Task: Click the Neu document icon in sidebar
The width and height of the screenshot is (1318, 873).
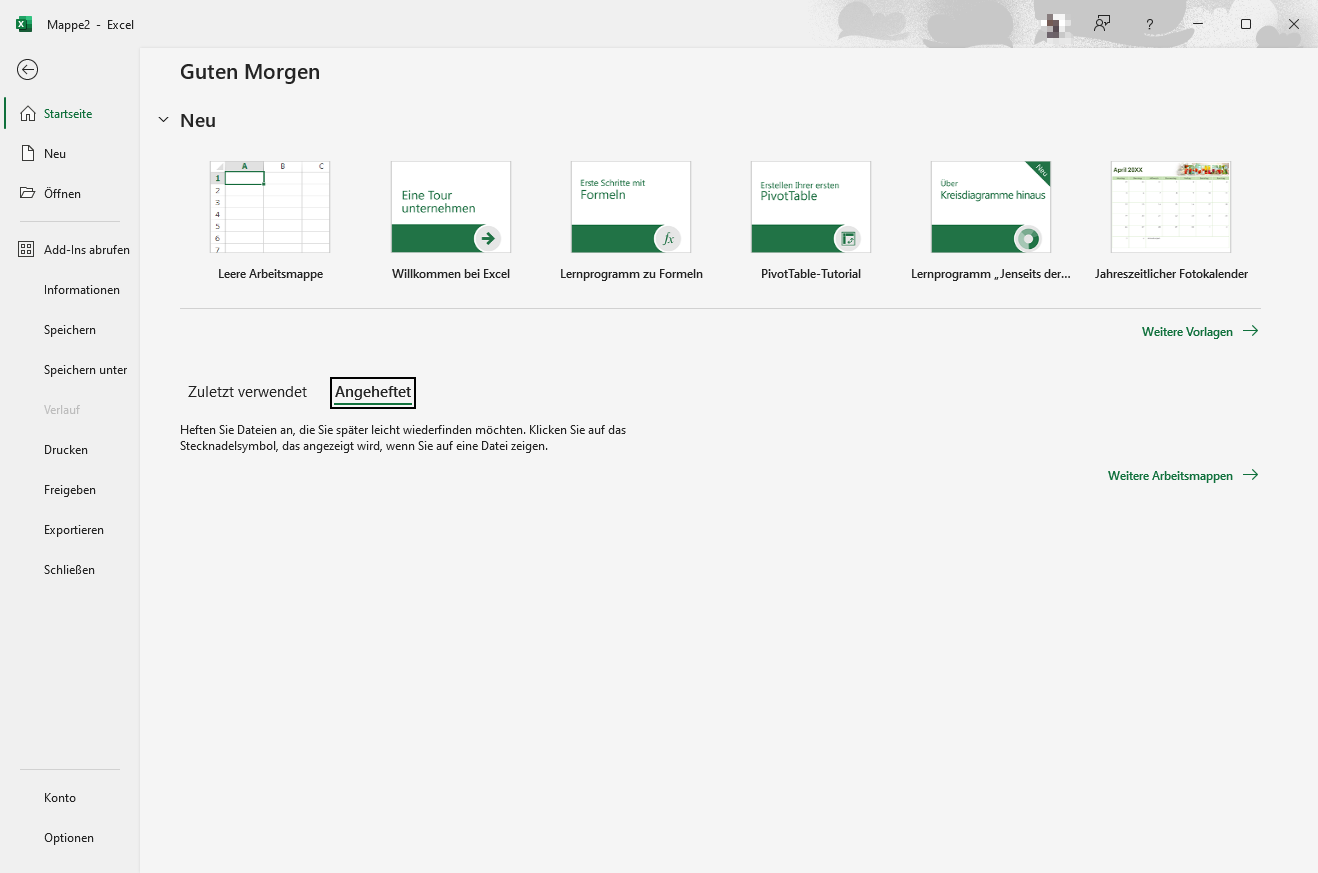Action: coord(28,153)
